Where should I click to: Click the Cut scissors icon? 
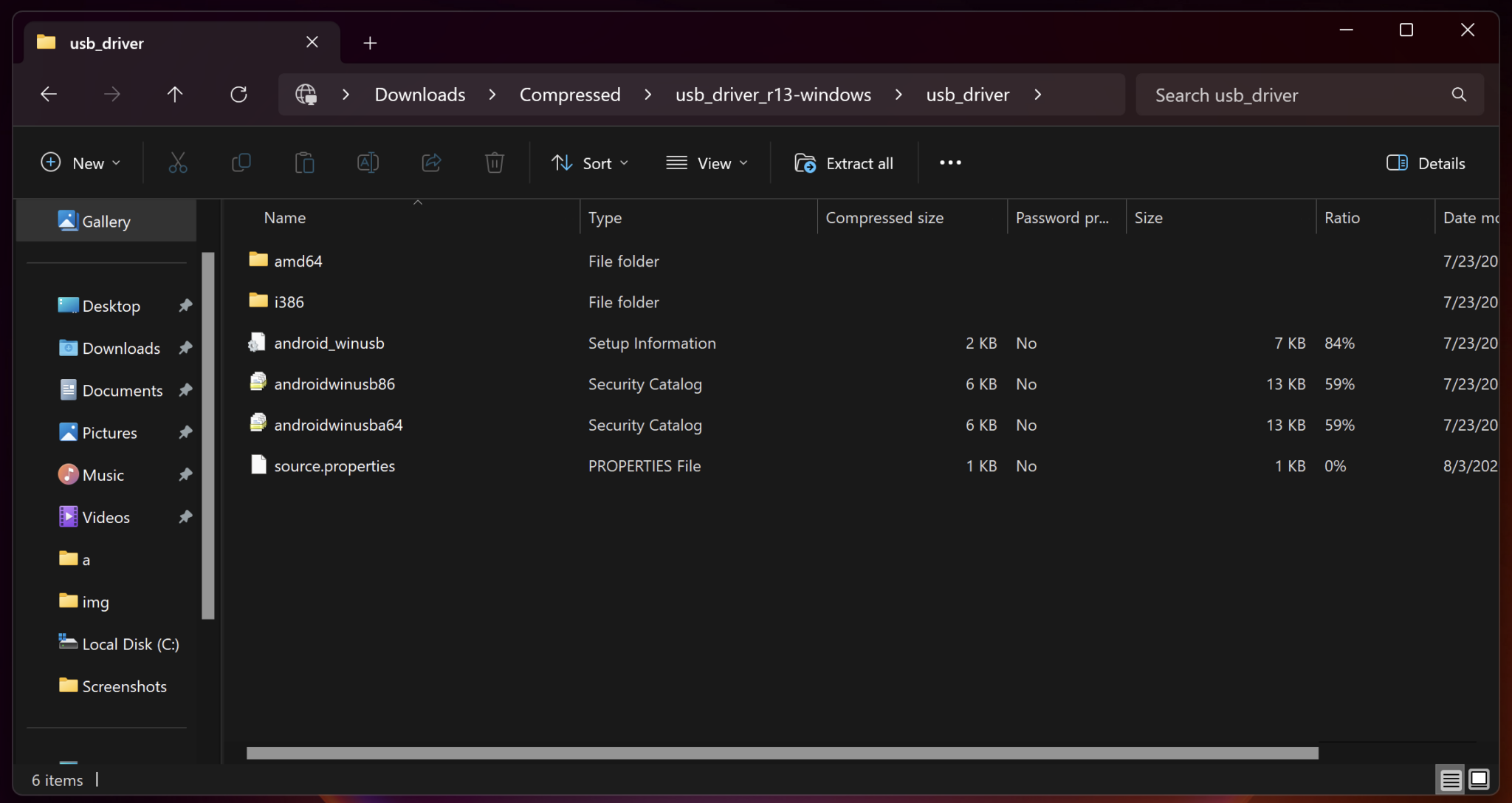click(178, 163)
